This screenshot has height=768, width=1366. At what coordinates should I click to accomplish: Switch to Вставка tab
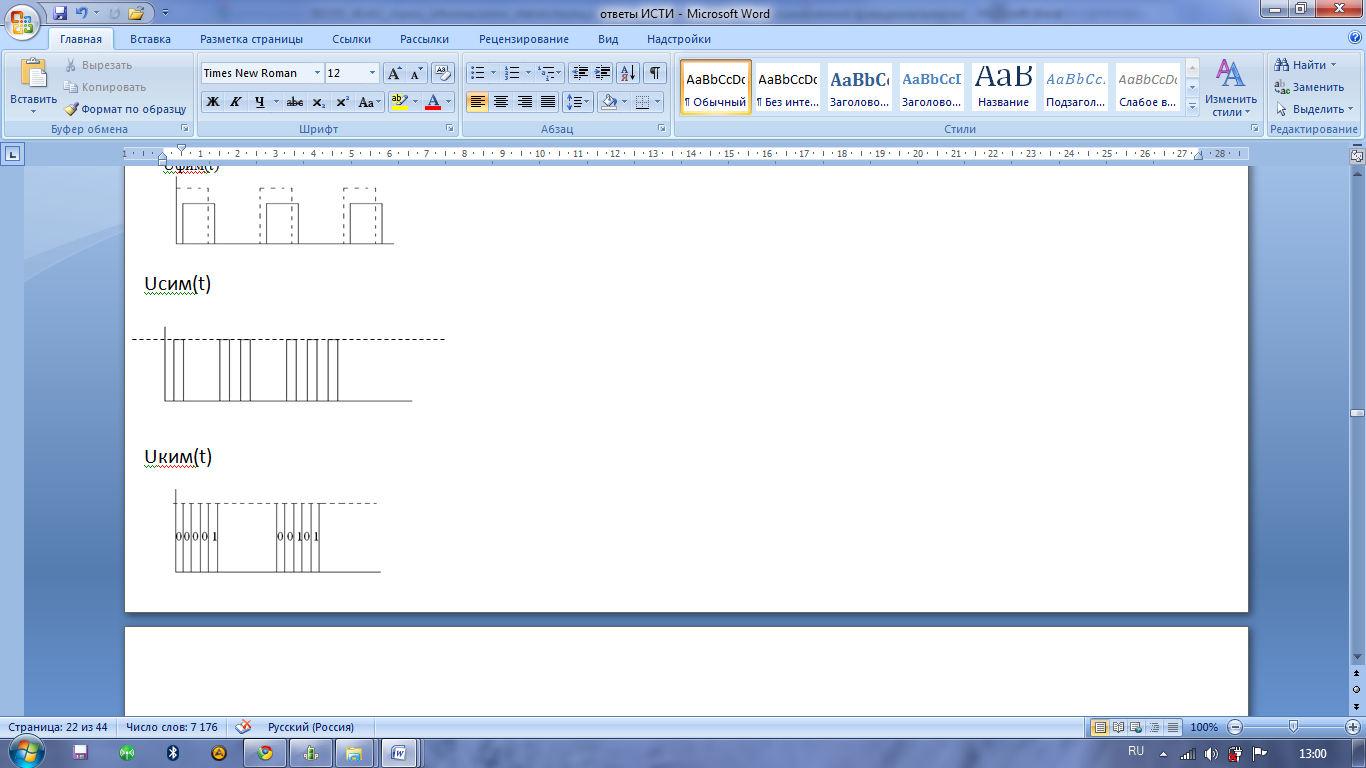(x=150, y=39)
